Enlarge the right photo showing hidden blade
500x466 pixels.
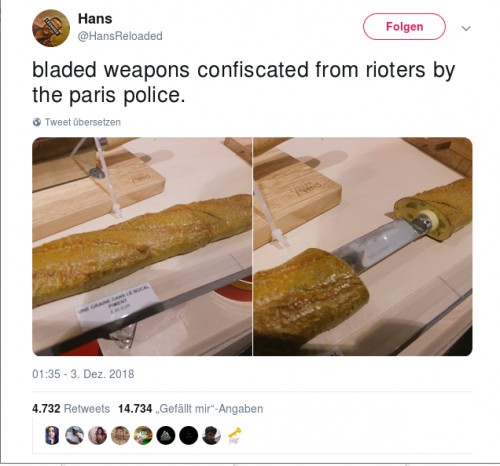363,246
